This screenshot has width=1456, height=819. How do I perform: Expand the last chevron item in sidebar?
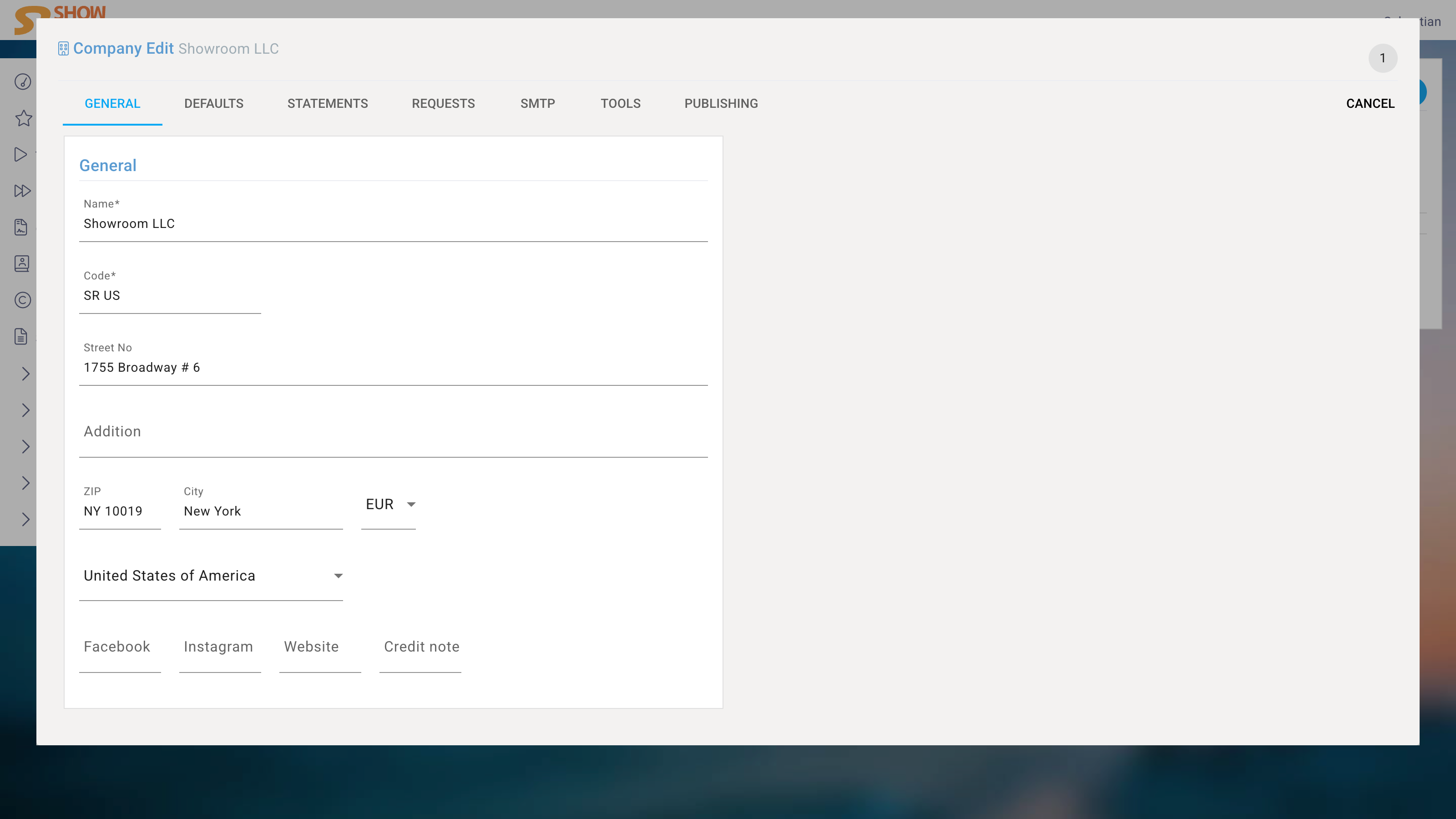(x=25, y=520)
